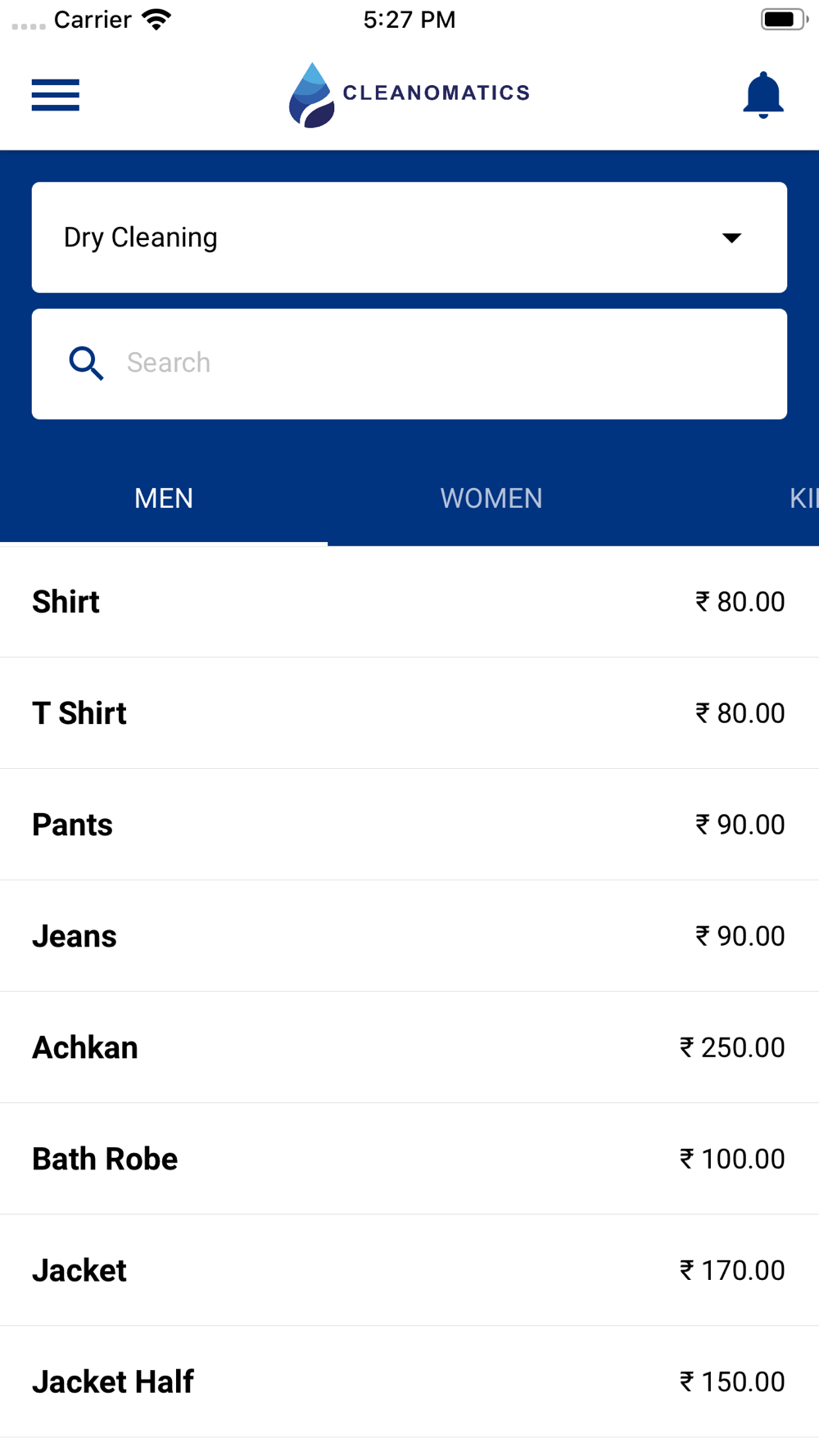Focus the Search input field
This screenshot has height=1456, width=819.
point(409,364)
